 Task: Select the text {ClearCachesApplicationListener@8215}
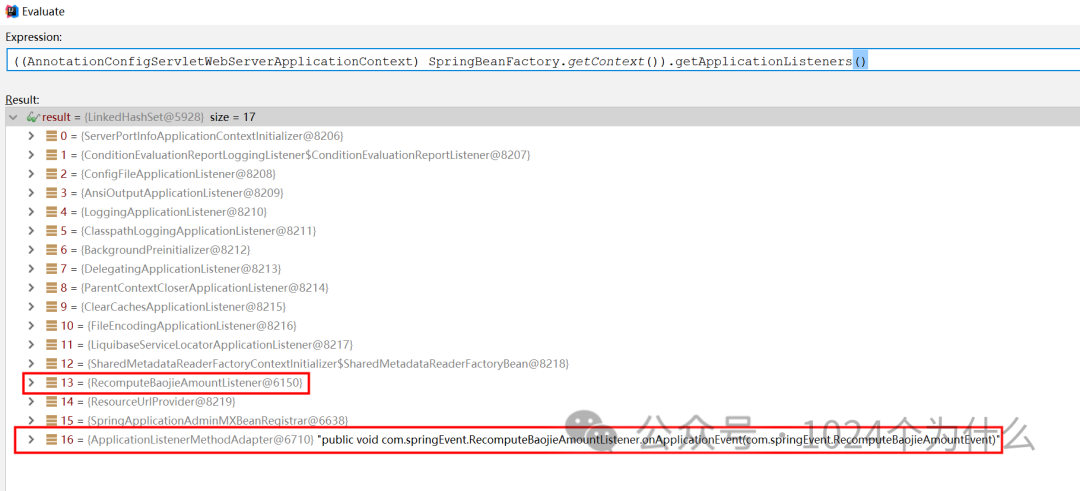pos(183,306)
